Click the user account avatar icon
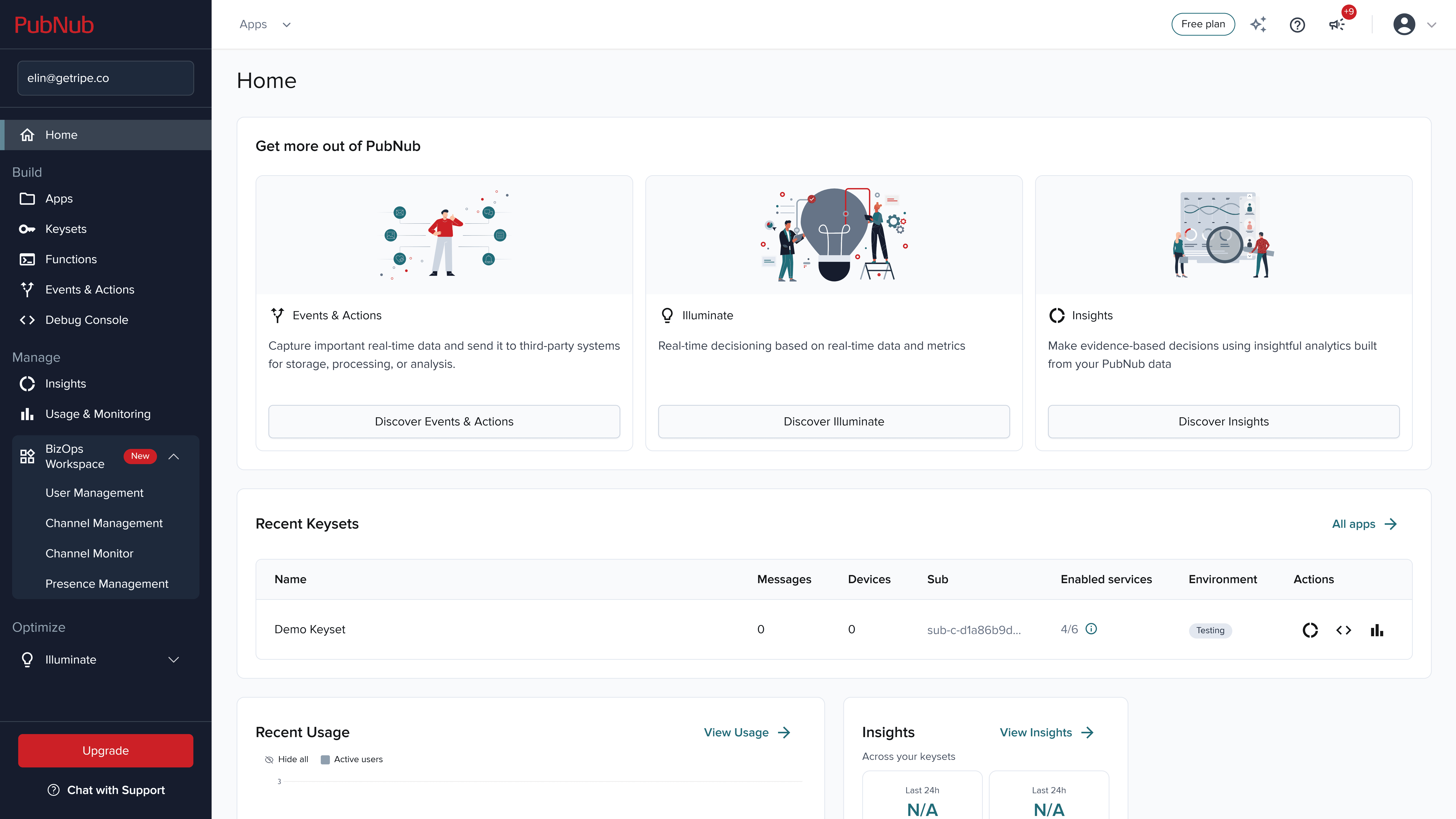Screen dimensions: 1456x819 tap(1404, 24)
